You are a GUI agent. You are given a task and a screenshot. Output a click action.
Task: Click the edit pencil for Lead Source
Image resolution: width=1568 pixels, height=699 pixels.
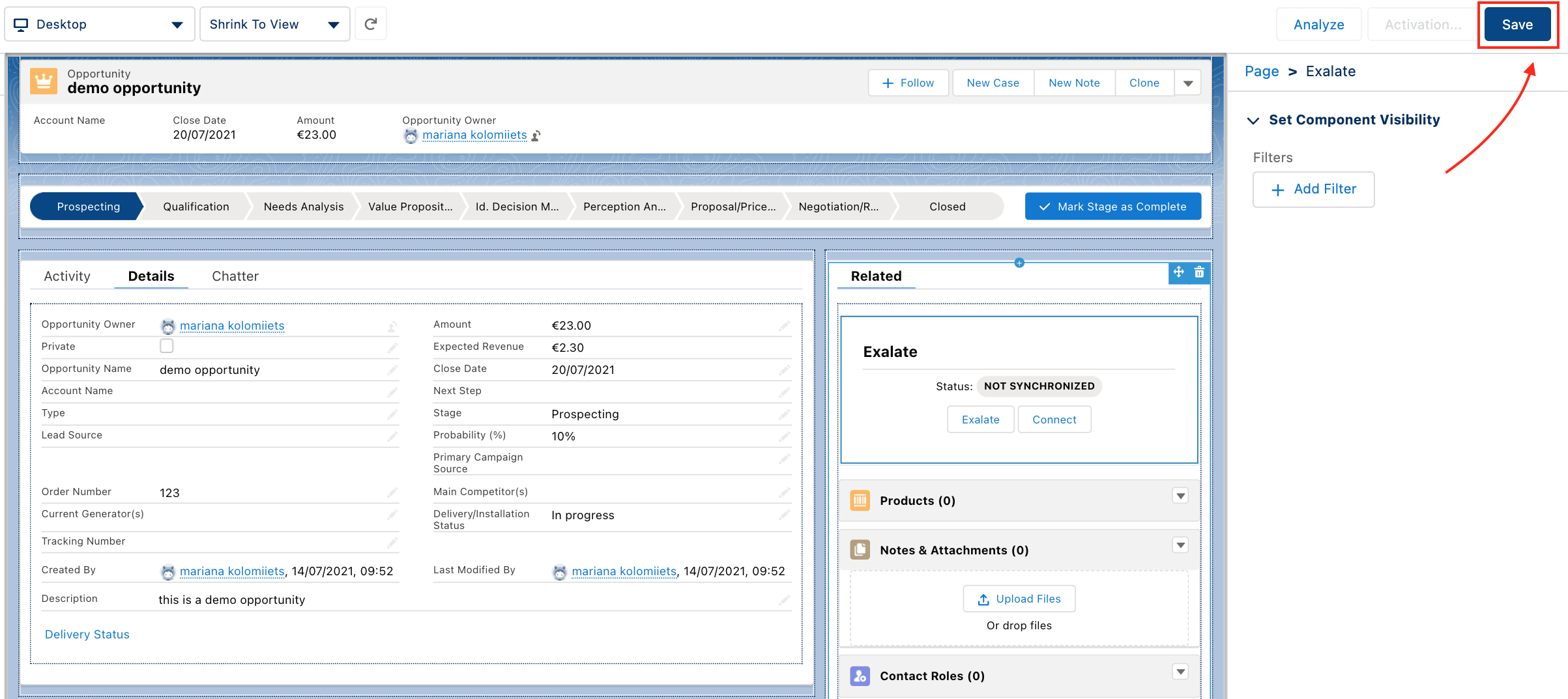[392, 436]
